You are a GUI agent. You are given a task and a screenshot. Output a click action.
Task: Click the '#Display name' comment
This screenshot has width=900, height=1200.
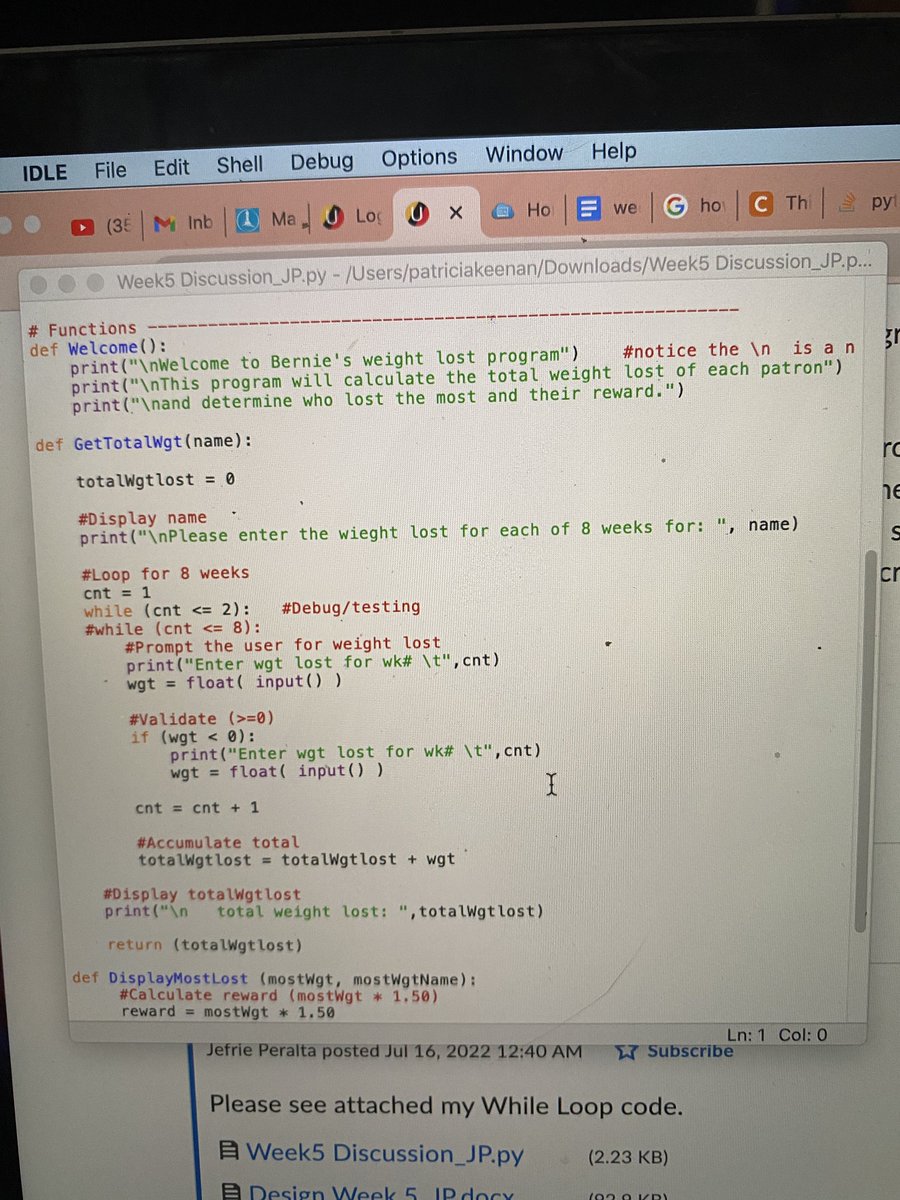pyautogui.click(x=142, y=518)
